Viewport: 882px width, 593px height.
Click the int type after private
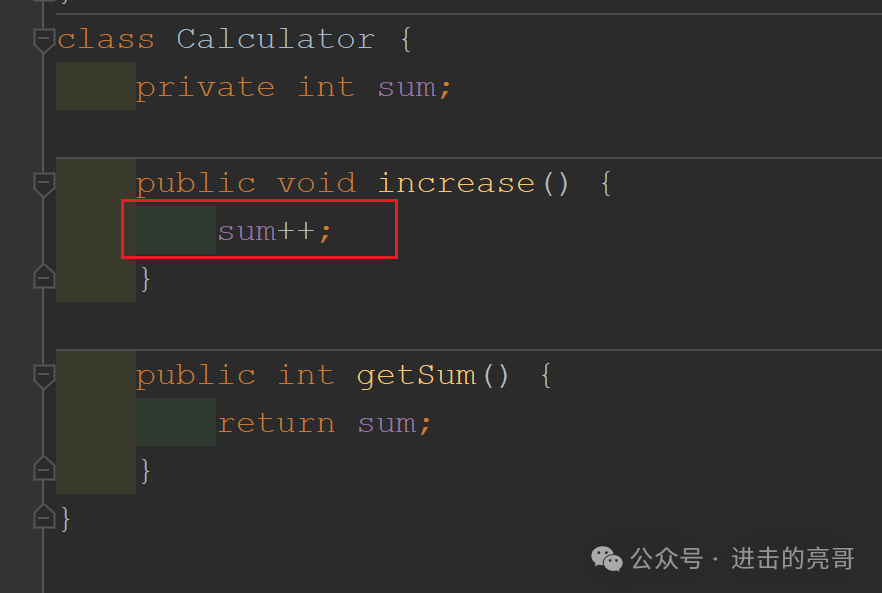[326, 87]
